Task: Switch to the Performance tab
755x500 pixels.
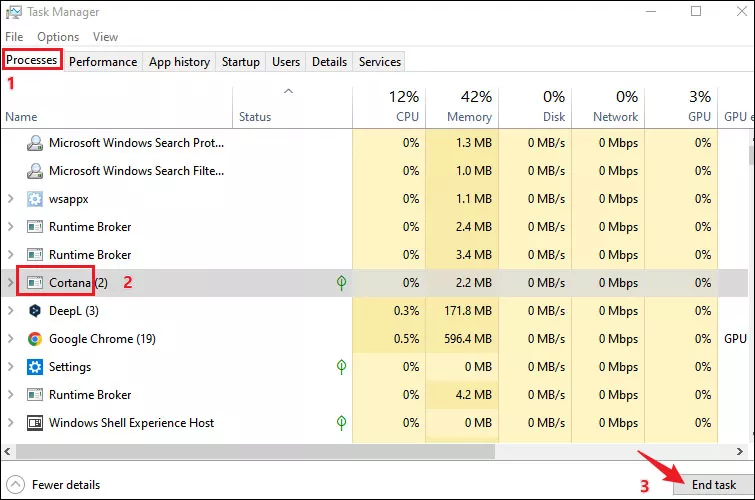Action: coord(103,62)
